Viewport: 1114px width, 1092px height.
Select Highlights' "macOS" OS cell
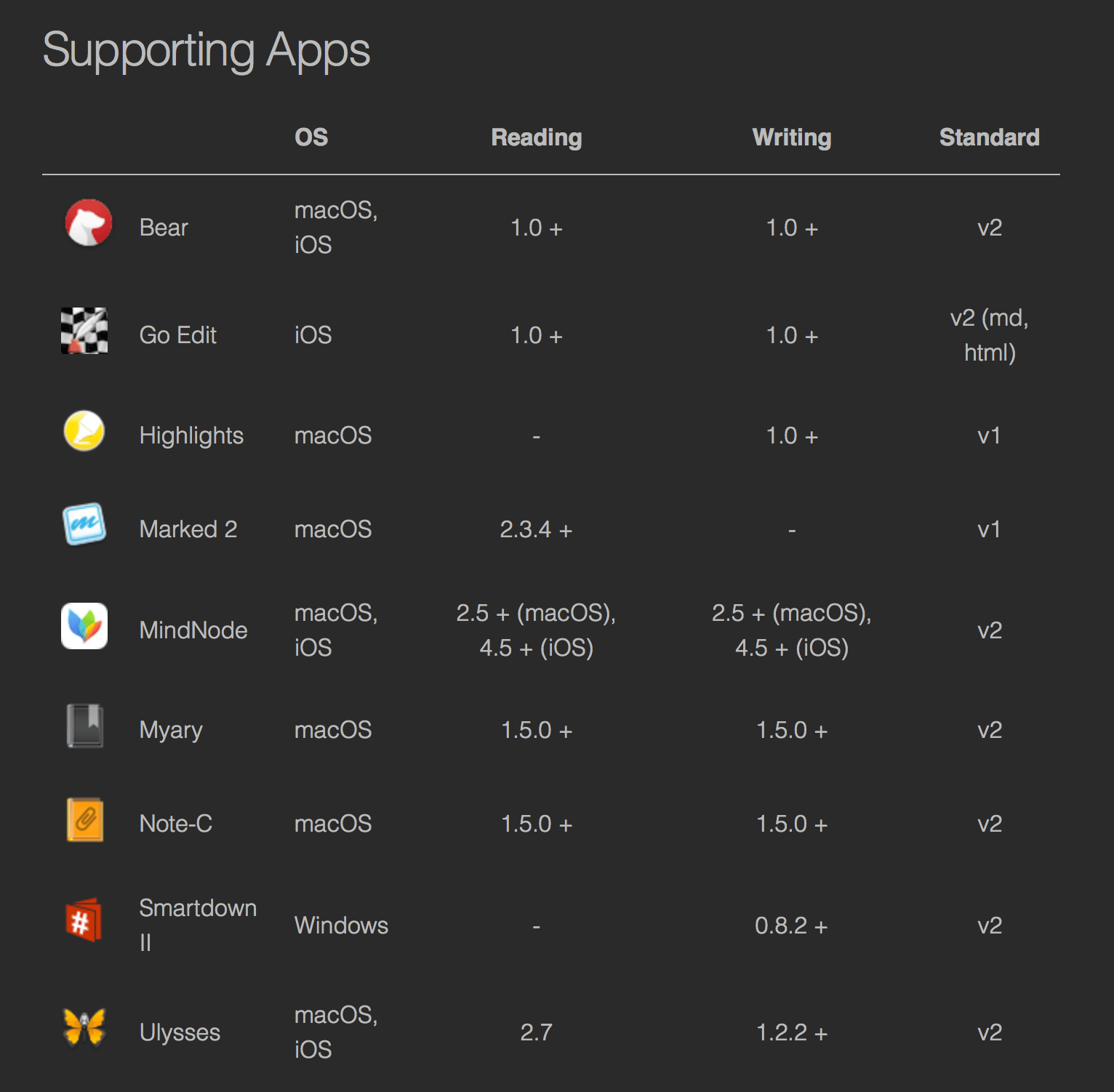(333, 435)
